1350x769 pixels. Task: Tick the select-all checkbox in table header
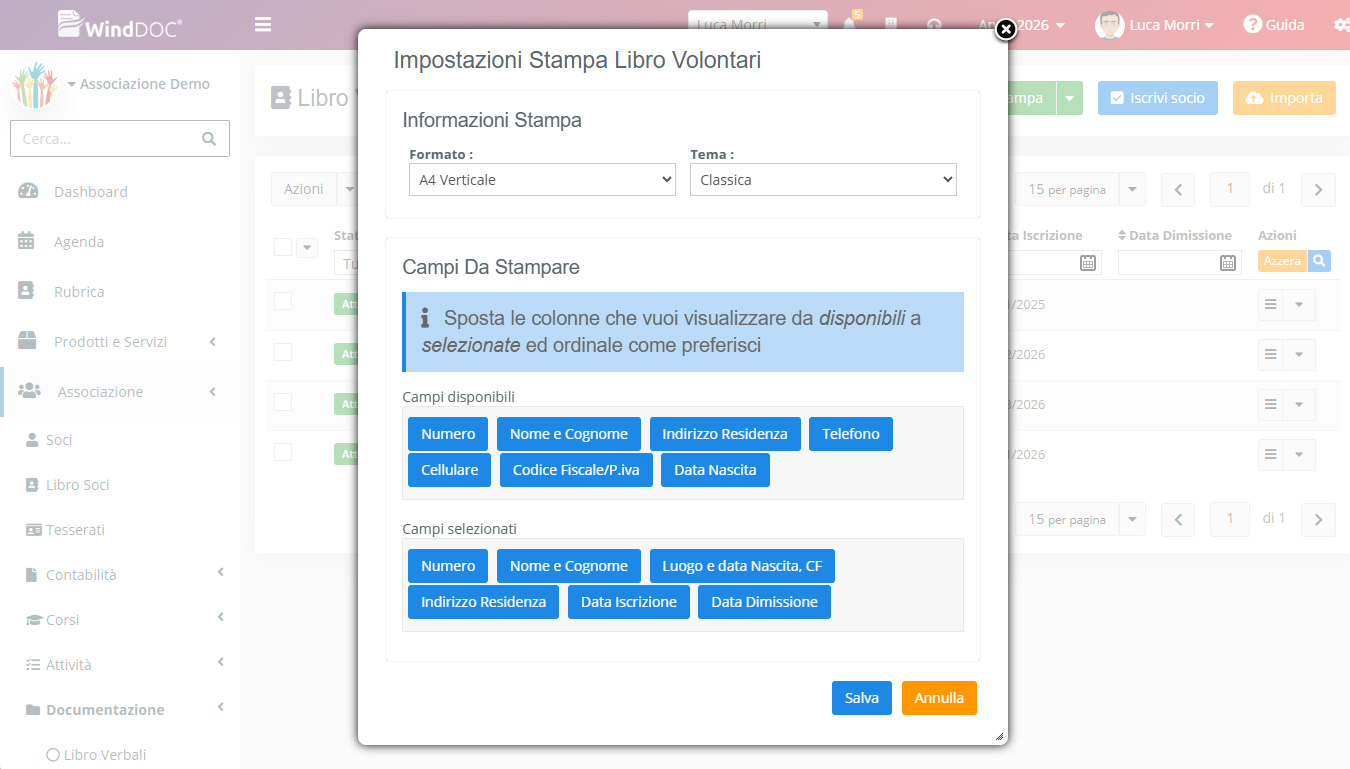coord(283,246)
